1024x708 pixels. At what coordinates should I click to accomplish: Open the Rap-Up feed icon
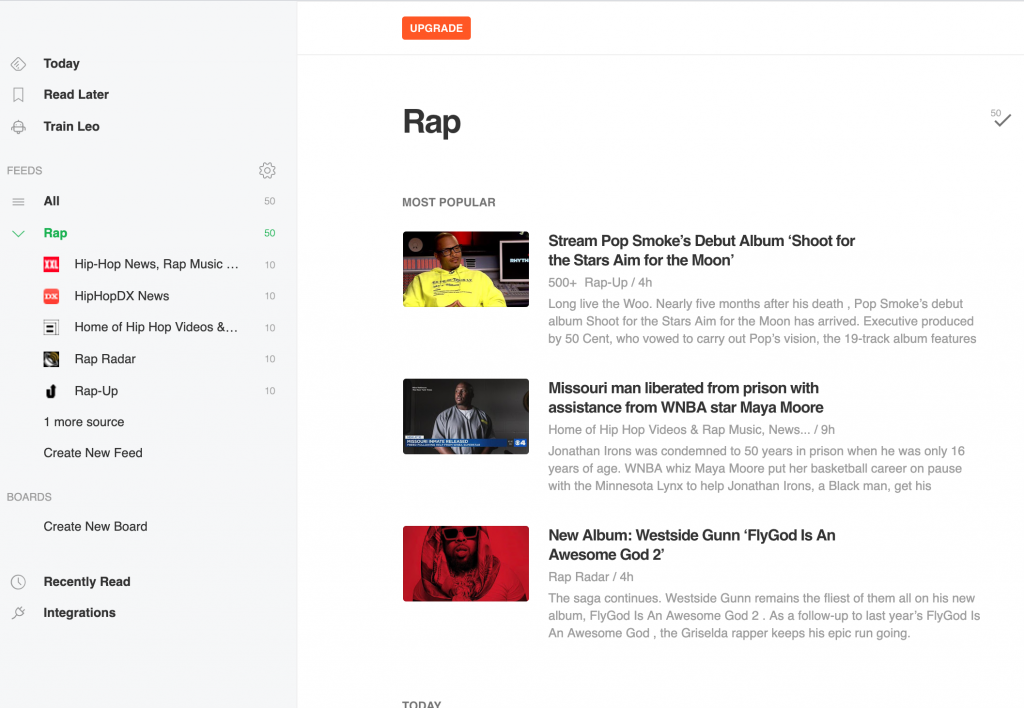51,391
